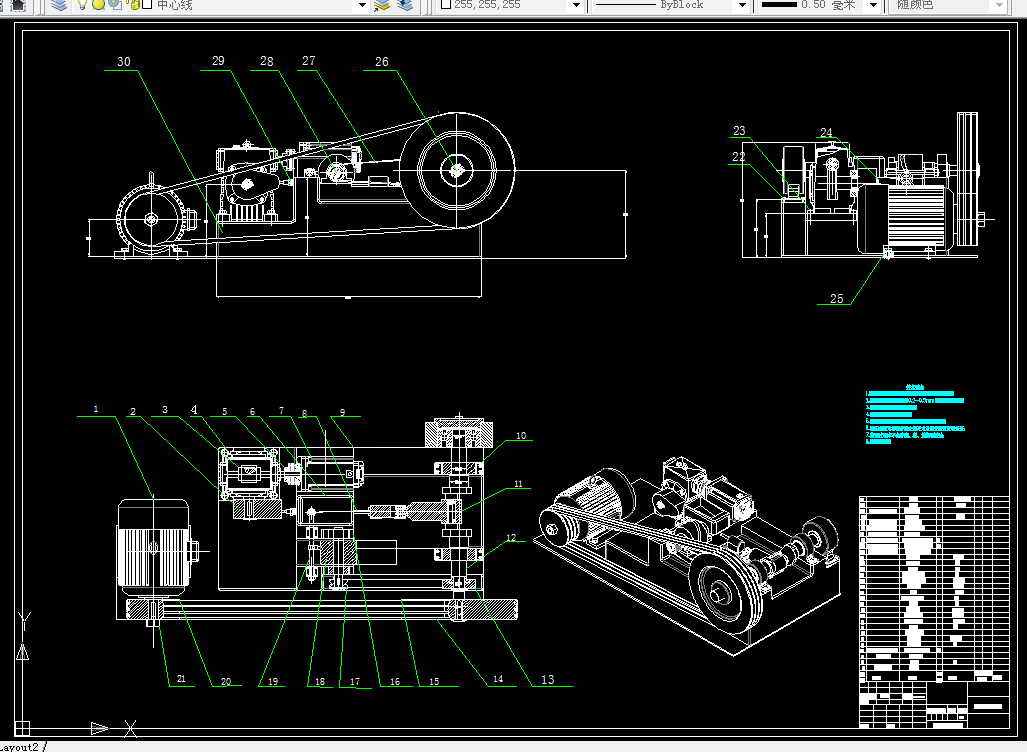The width and height of the screenshot is (1027, 752).
Task: Select part balloon number 19
Action: coord(273,681)
